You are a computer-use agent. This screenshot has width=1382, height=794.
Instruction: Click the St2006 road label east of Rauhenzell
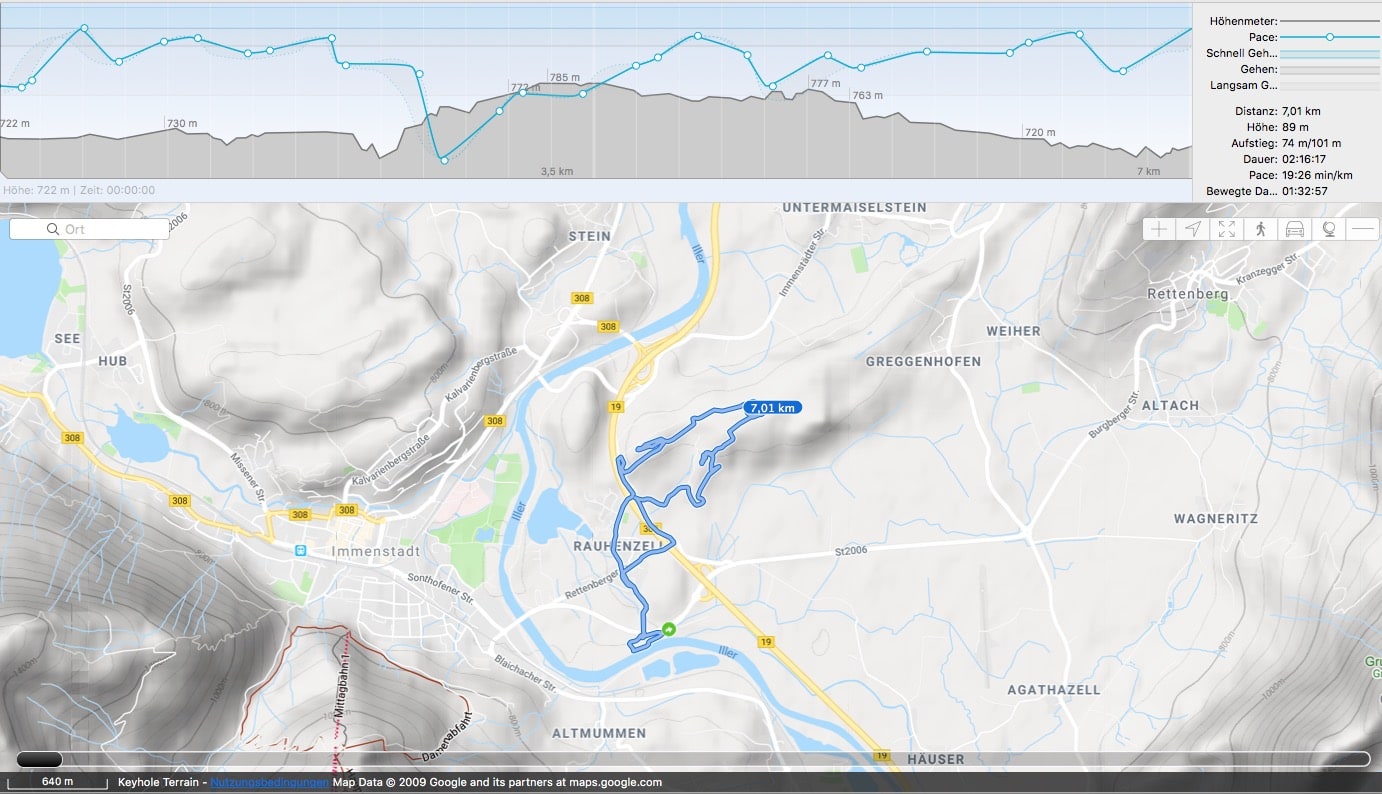click(x=853, y=551)
